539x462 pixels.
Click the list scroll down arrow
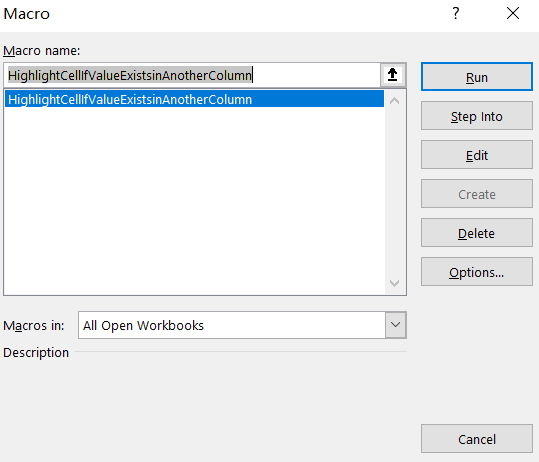(x=395, y=283)
